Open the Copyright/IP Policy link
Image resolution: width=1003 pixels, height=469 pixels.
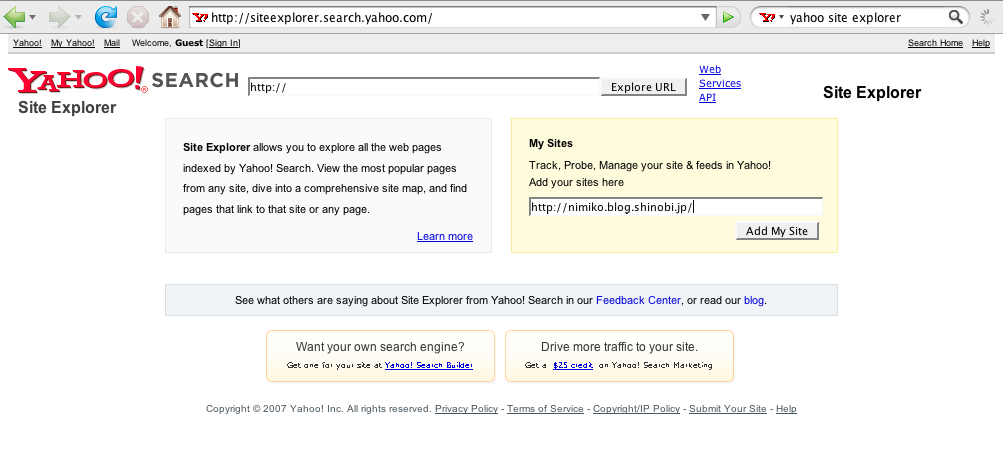pos(636,409)
